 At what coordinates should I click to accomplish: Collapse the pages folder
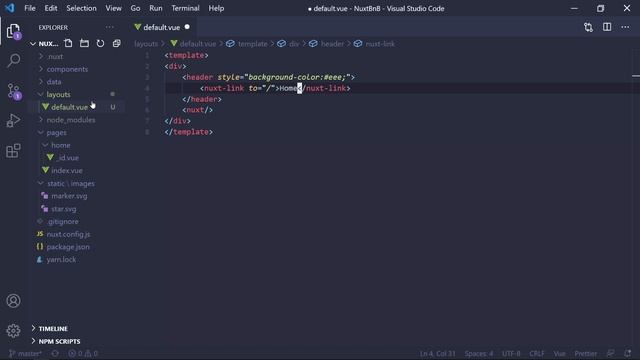(56, 133)
